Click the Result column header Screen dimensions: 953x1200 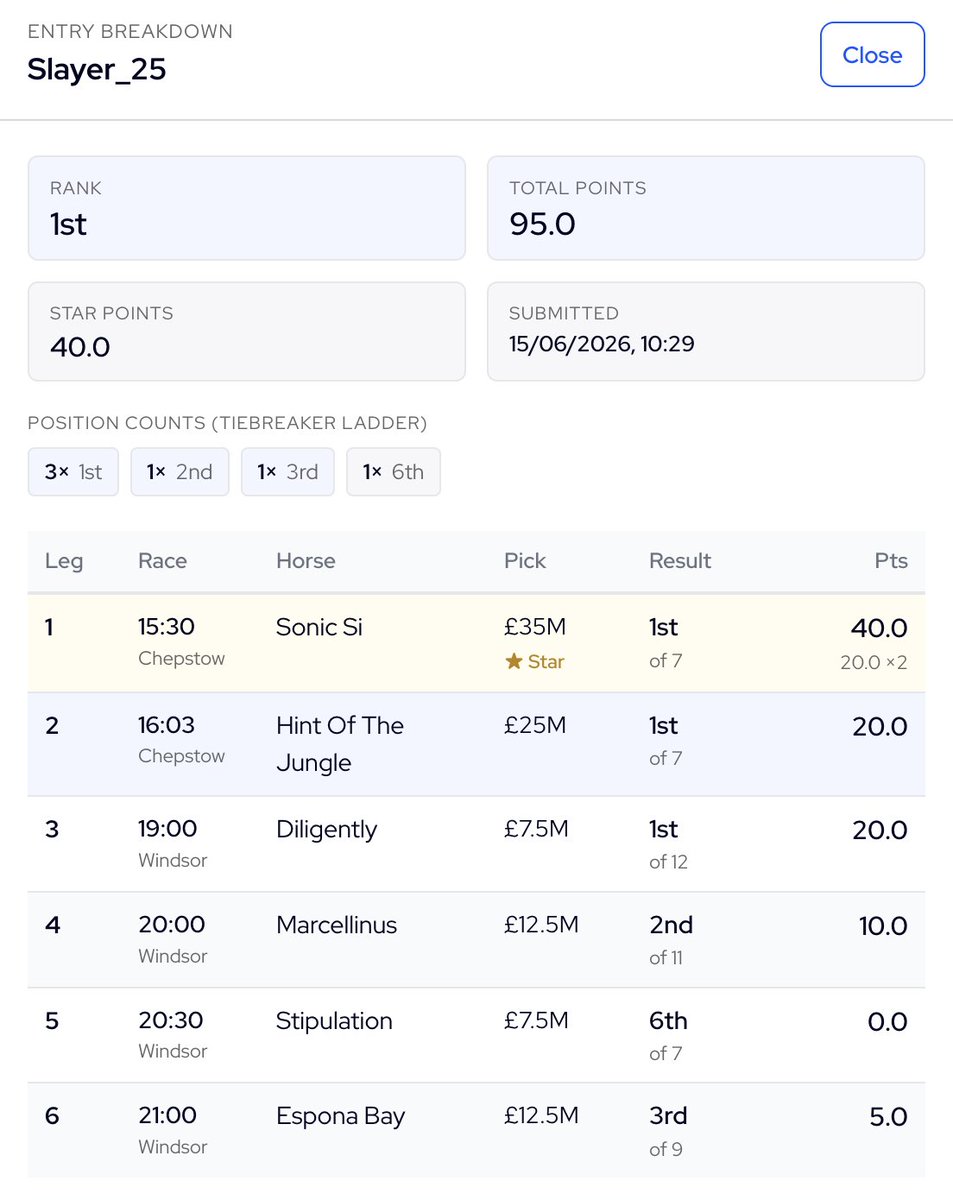click(680, 561)
